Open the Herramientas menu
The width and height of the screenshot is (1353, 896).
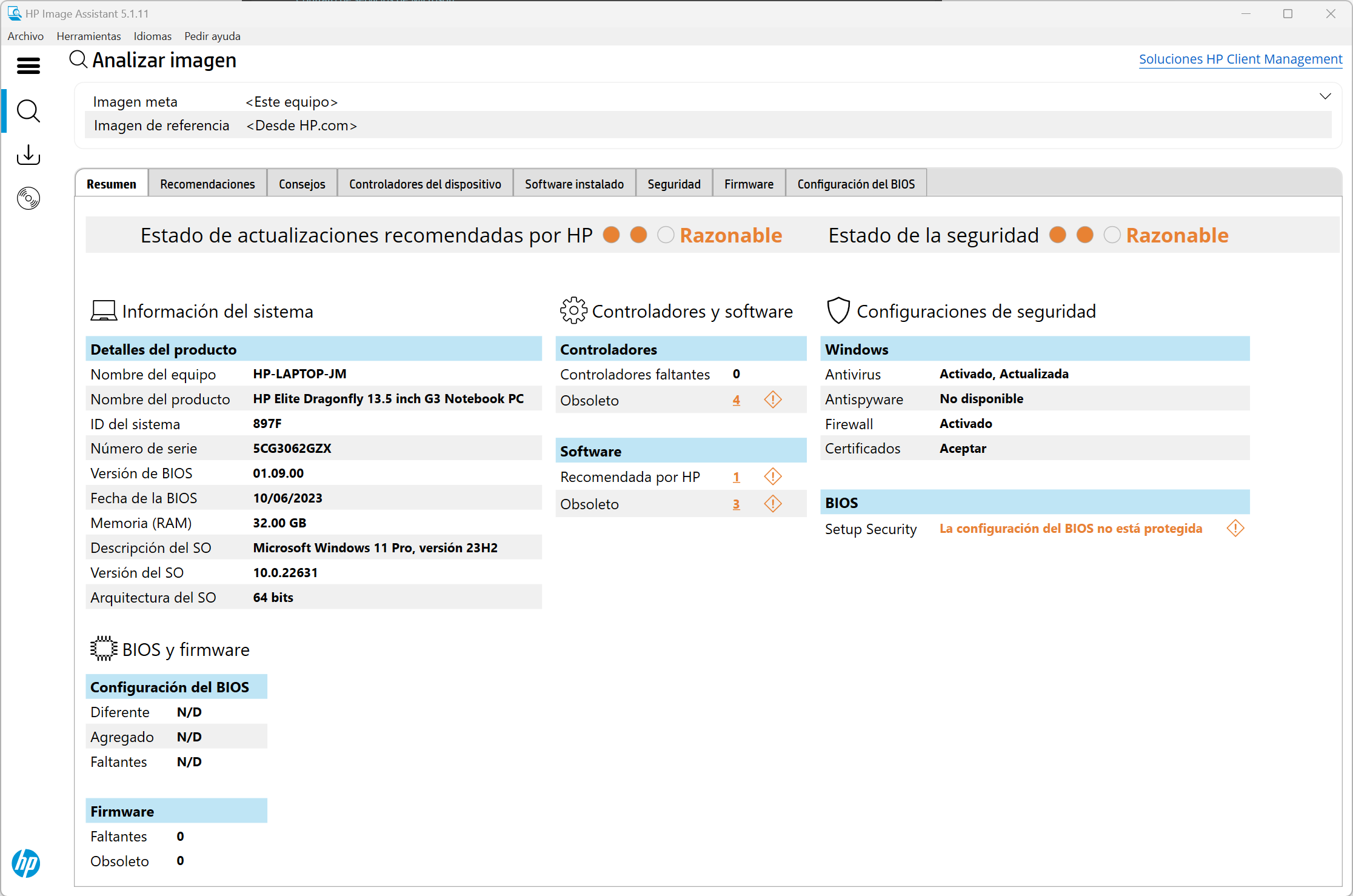pos(89,36)
